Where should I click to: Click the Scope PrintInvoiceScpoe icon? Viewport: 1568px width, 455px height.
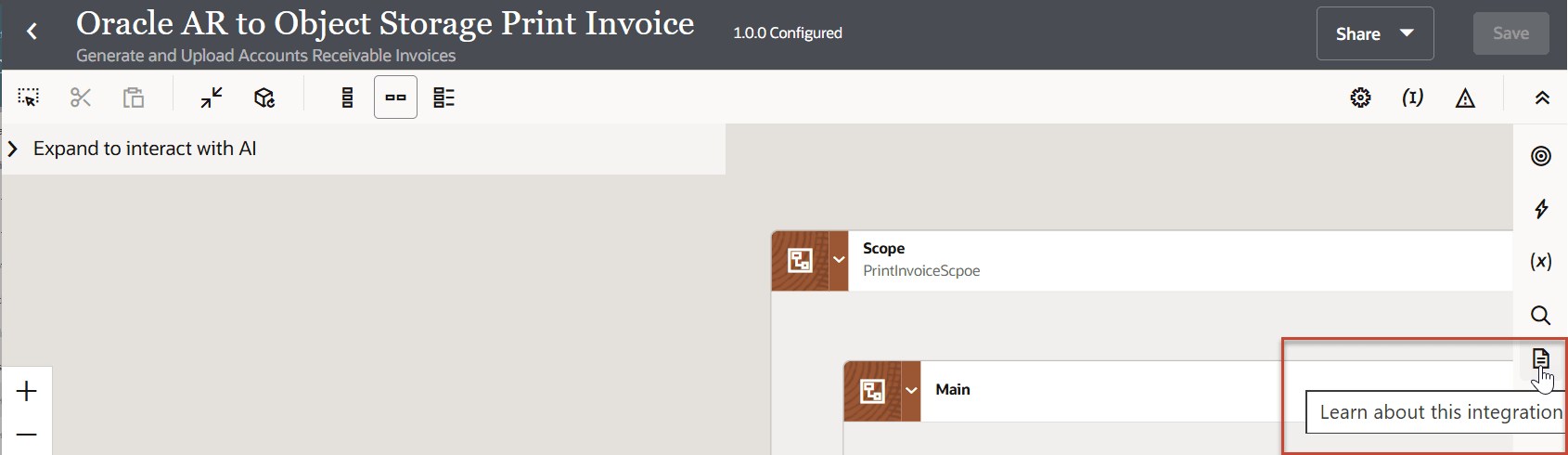(800, 261)
